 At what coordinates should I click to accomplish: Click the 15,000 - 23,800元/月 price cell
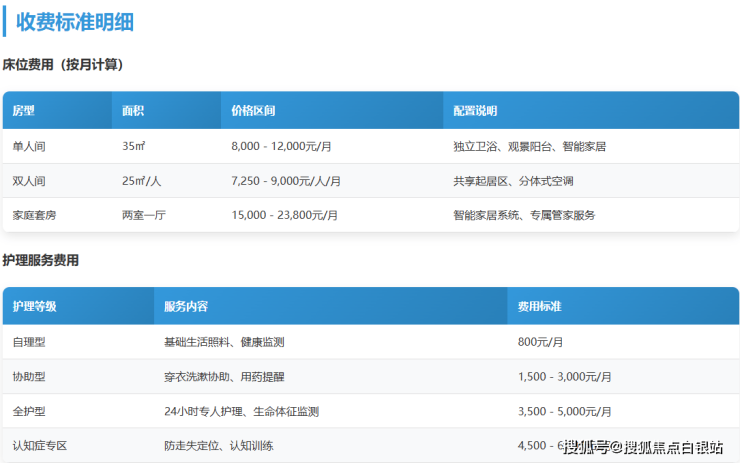[x=284, y=215]
